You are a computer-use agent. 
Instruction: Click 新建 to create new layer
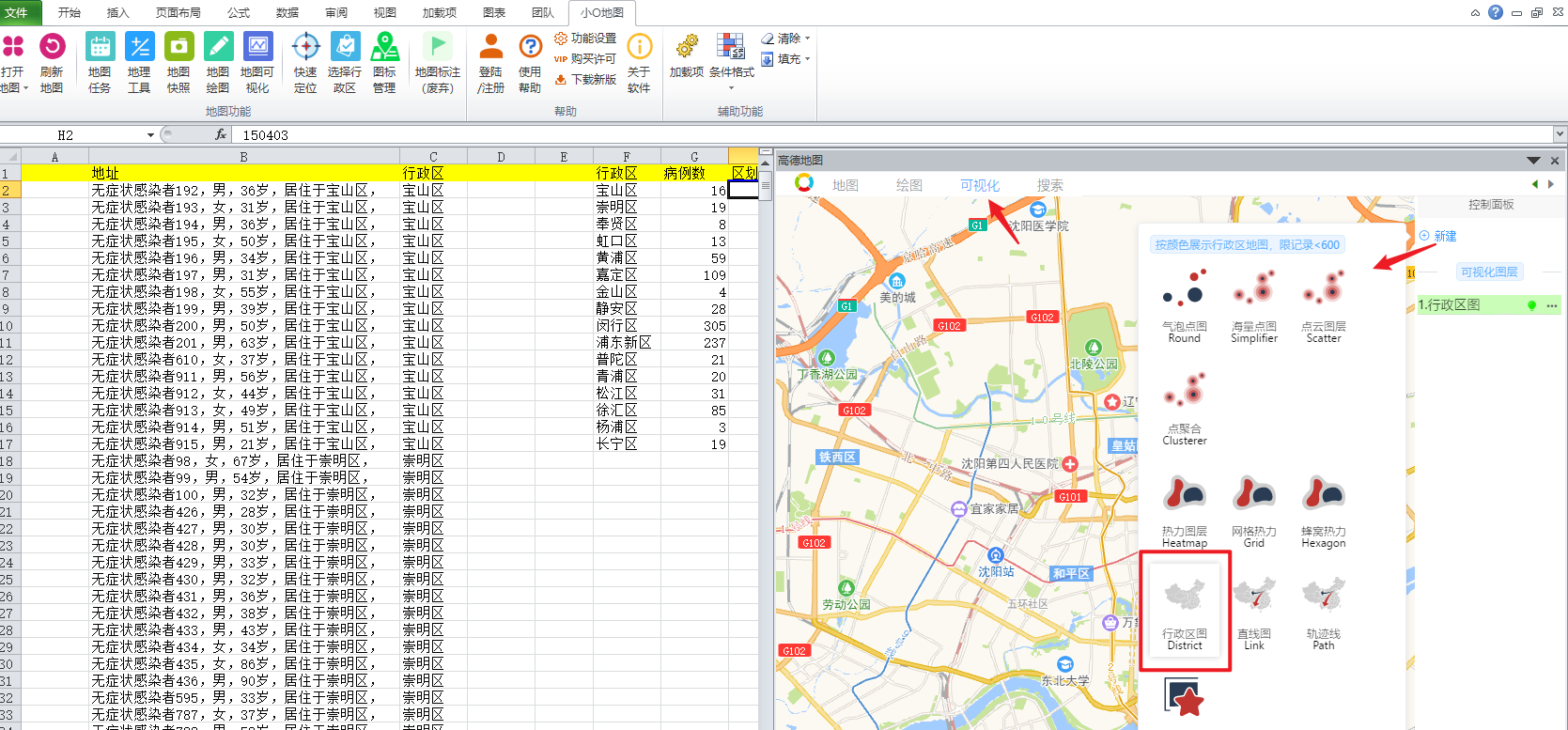pyautogui.click(x=1438, y=236)
